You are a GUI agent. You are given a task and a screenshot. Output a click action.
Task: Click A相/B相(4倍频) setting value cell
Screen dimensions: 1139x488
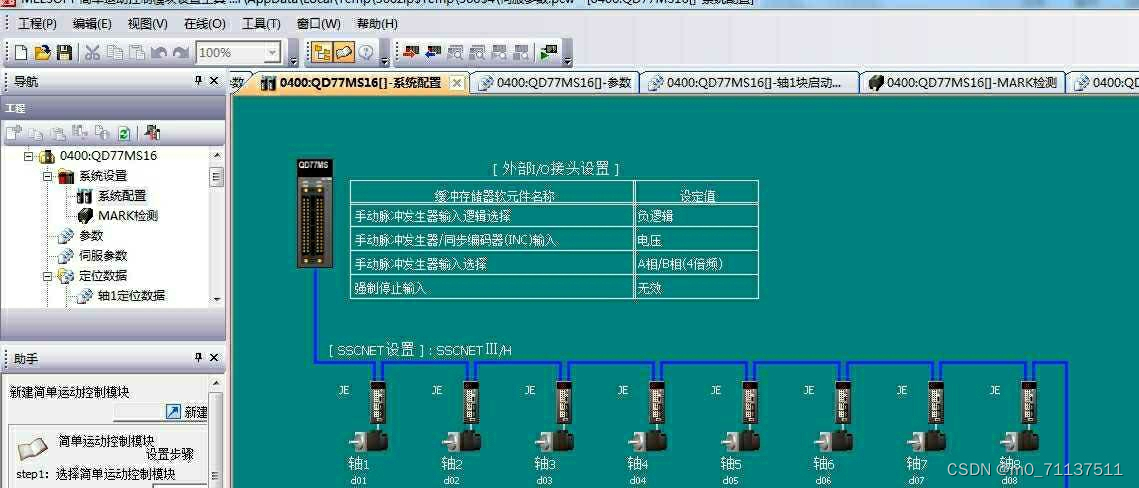697,264
